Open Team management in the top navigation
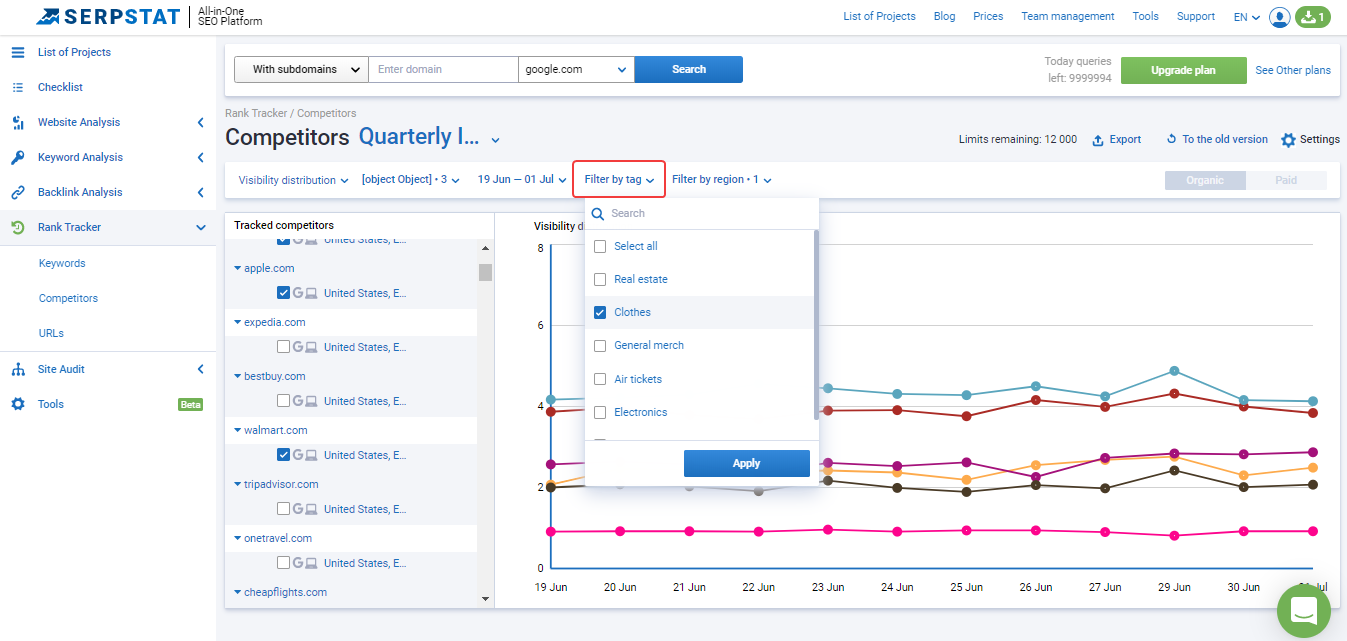The height and width of the screenshot is (641, 1347). pyautogui.click(x=1068, y=17)
